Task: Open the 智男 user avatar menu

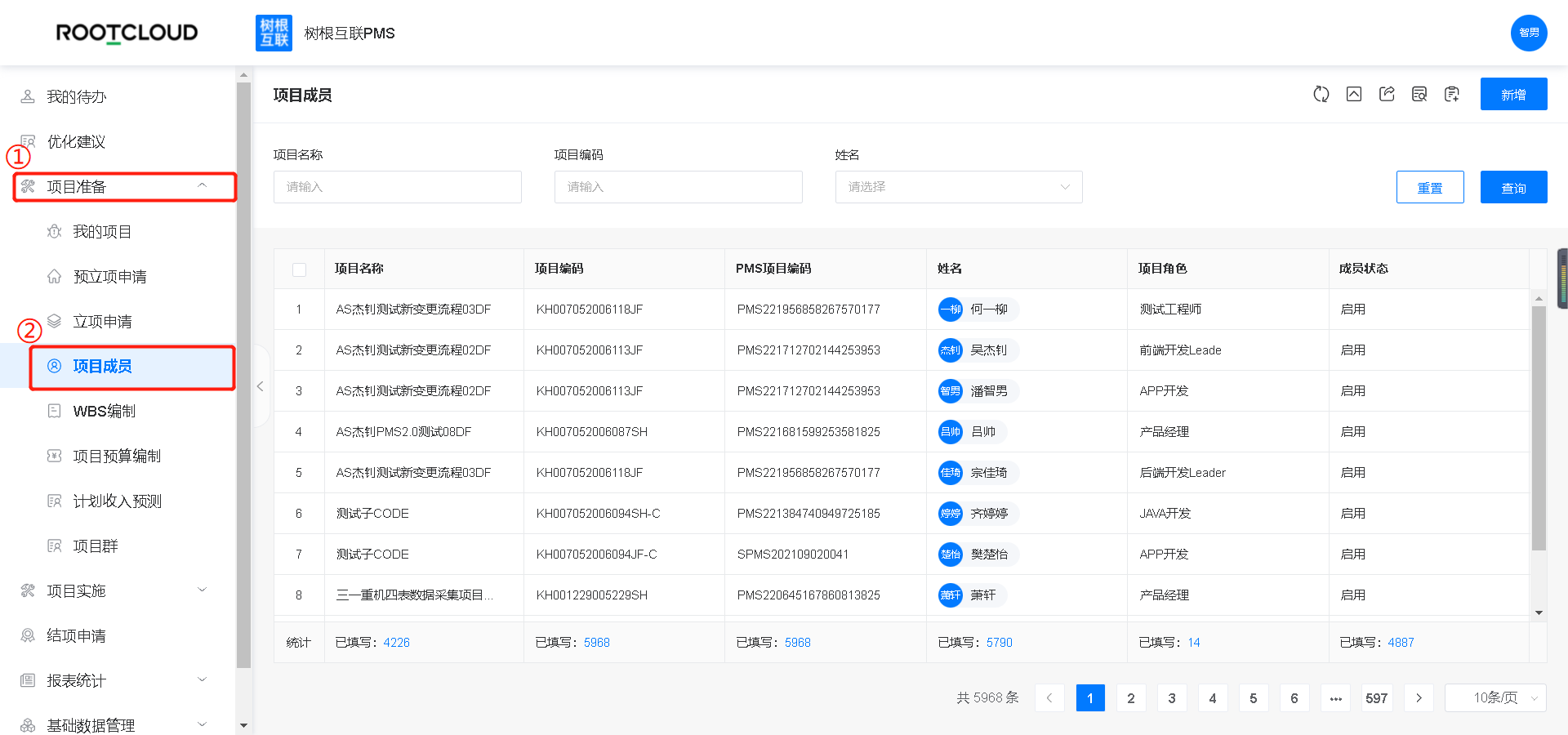Action: pos(1529,33)
